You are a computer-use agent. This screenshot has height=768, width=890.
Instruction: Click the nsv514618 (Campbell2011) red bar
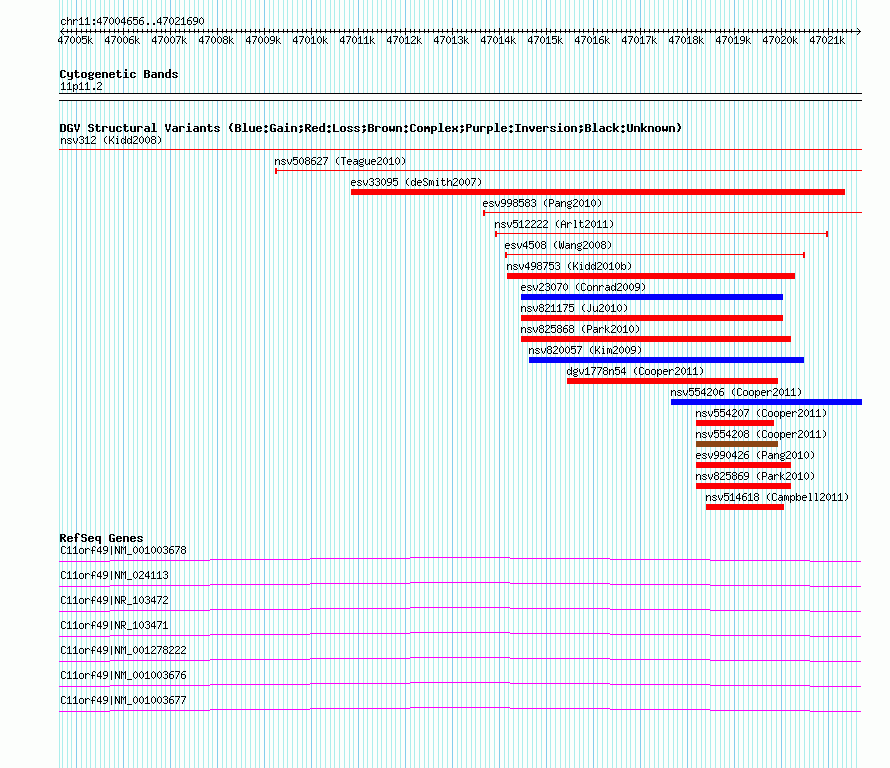coord(745,507)
